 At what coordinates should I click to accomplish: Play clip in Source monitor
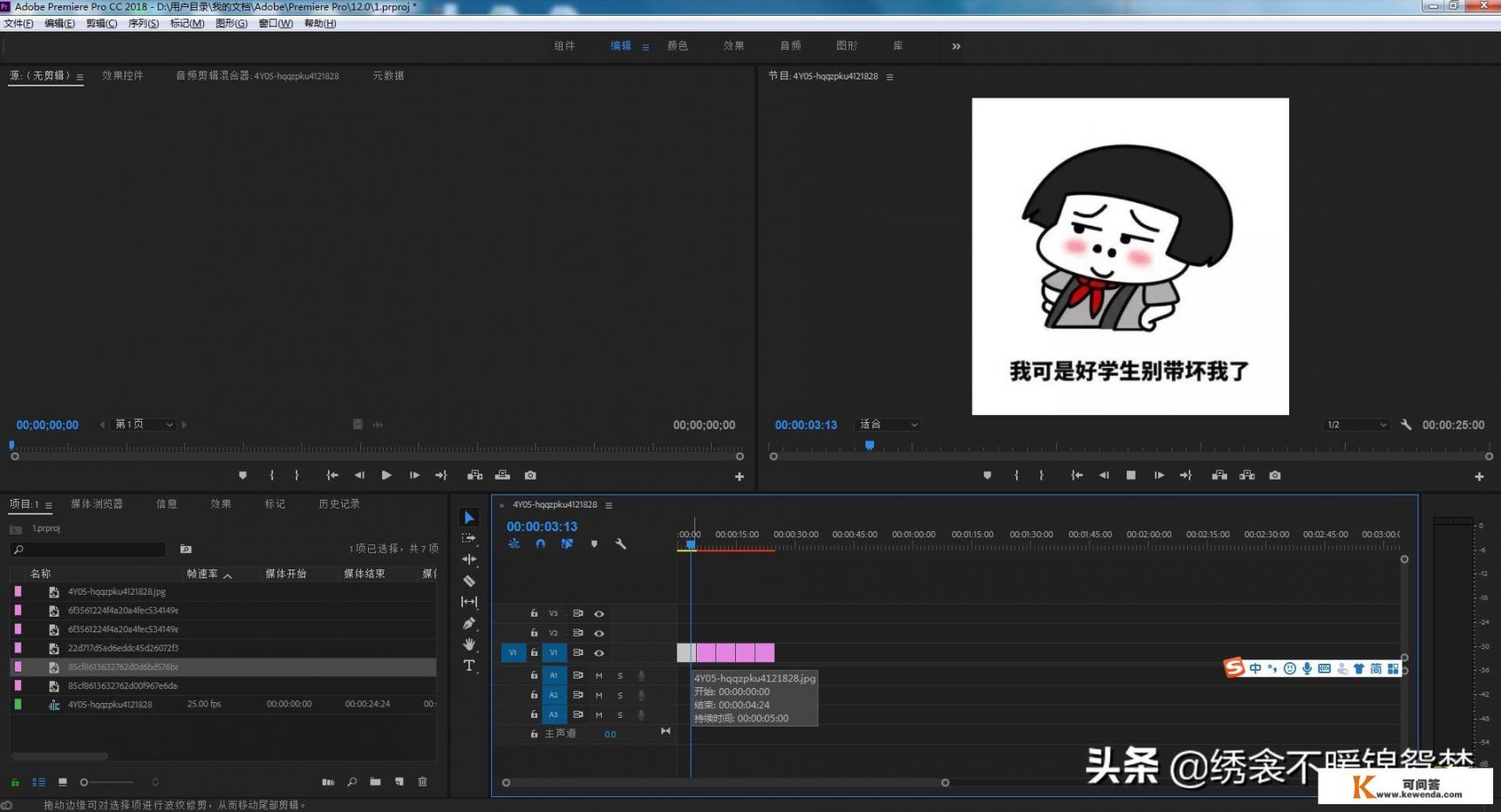386,475
